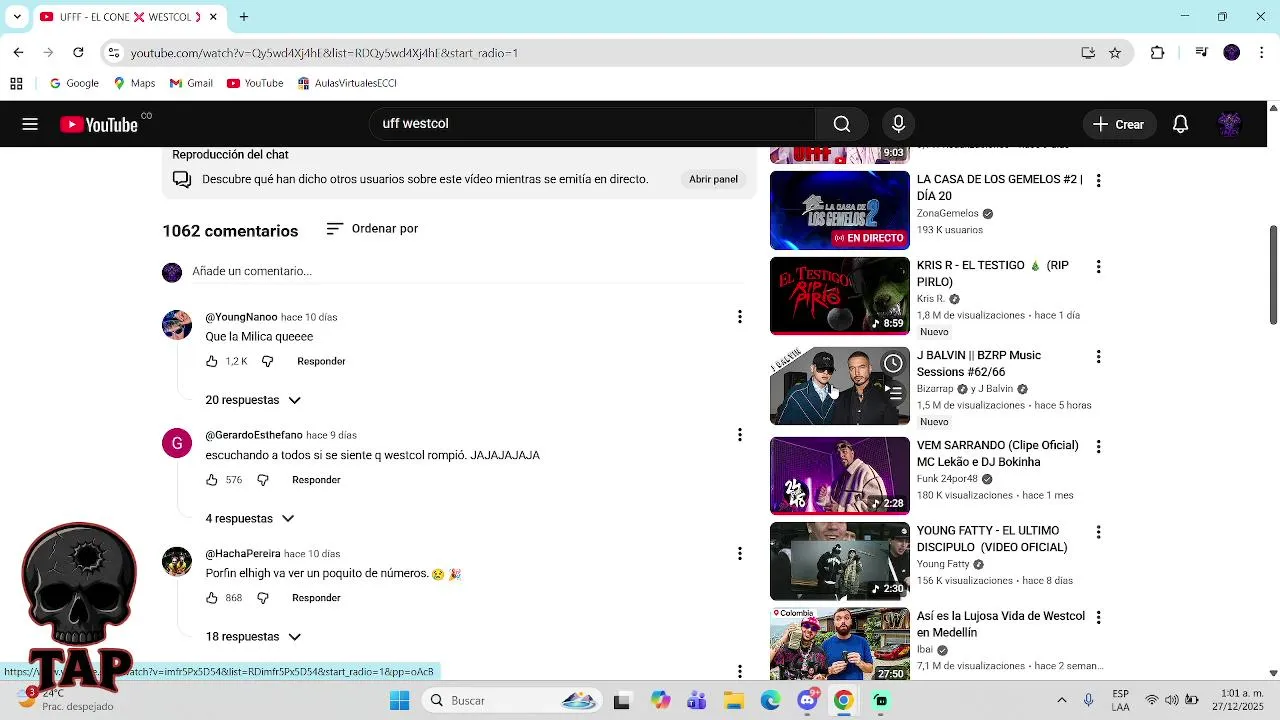
Task: Open a new Chrome tab
Action: click(x=243, y=17)
